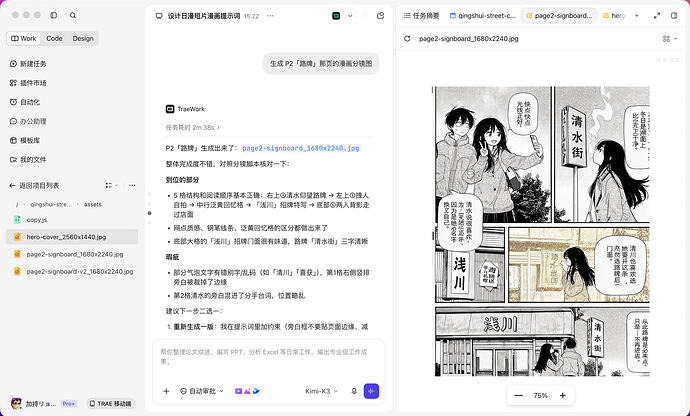This screenshot has width=690, height=416.
Task: Open the 插件市场 plugin marketplace
Action: 28,83
